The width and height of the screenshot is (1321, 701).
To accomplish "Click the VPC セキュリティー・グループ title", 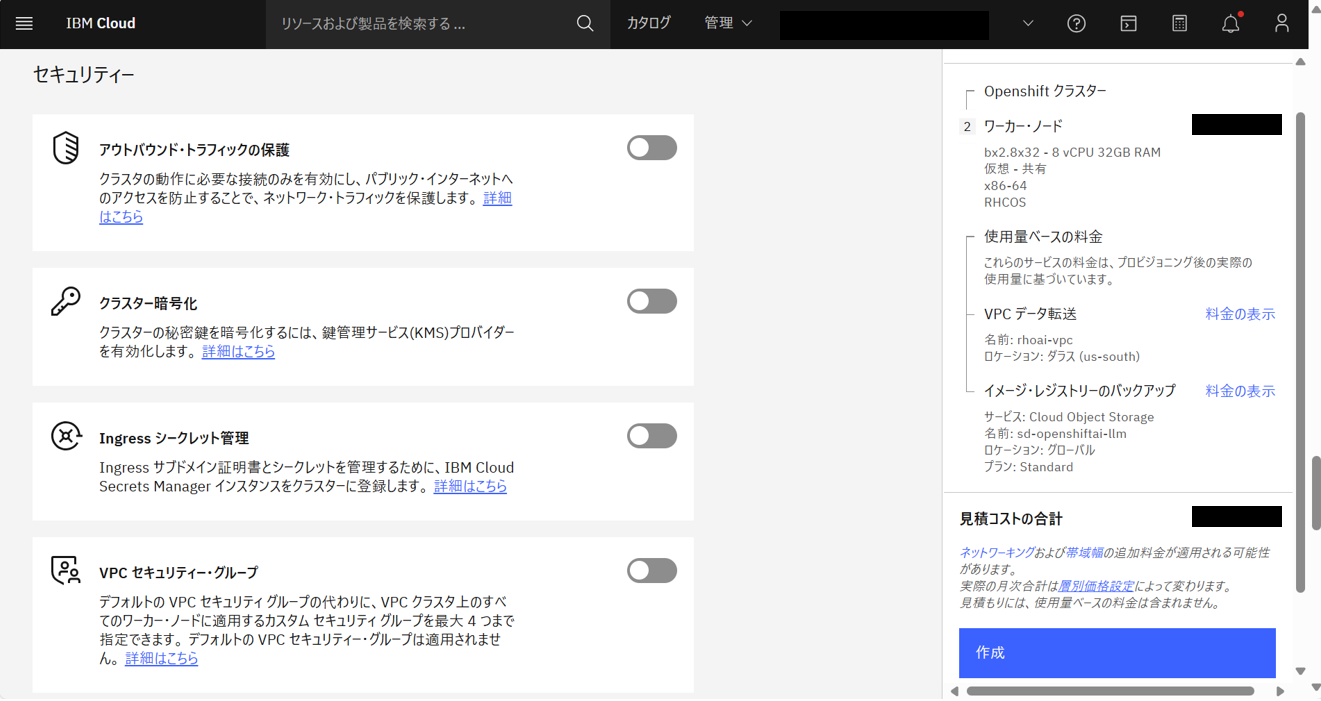I will (x=179, y=573).
